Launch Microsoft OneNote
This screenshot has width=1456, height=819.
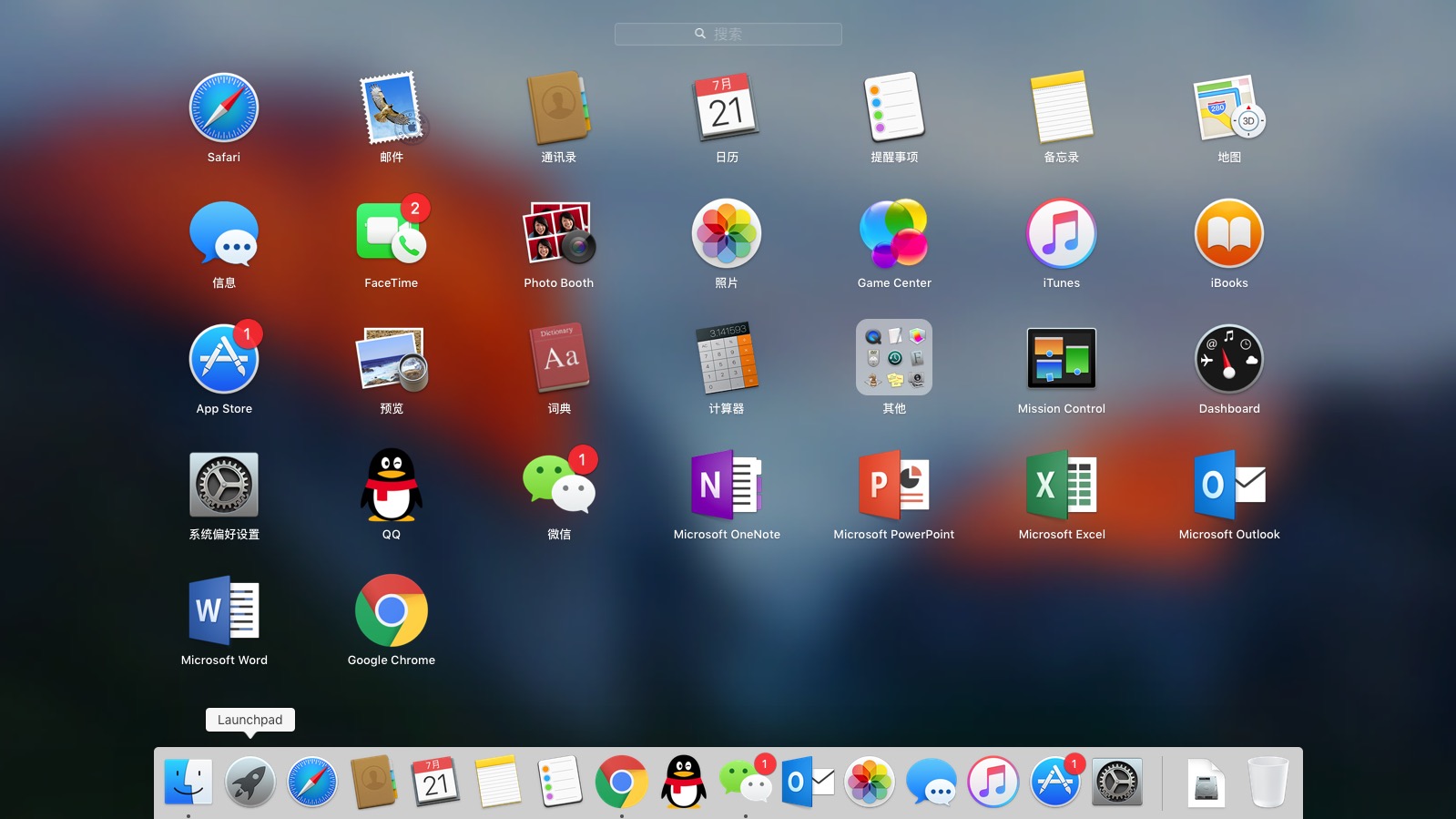pyautogui.click(x=727, y=485)
